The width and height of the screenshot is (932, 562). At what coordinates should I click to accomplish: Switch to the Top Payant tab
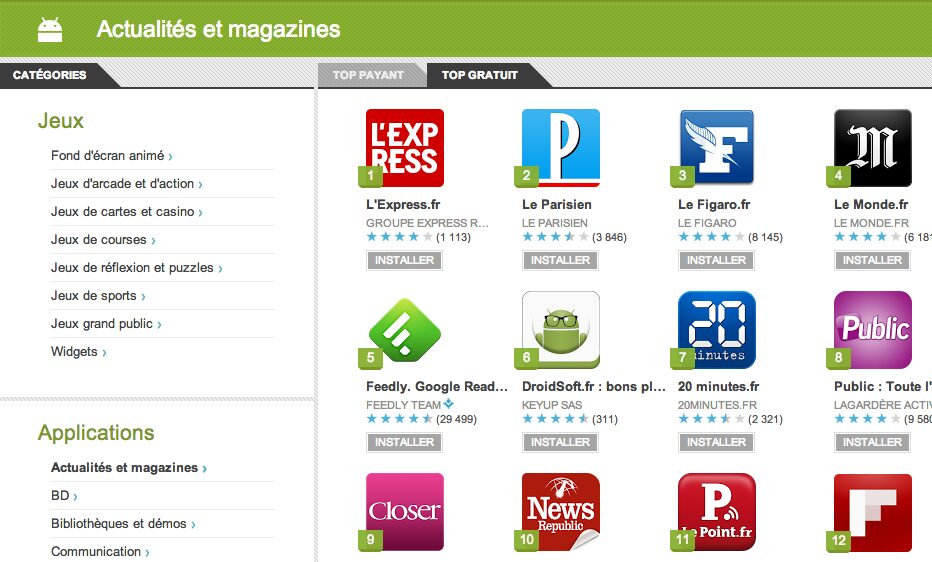[368, 75]
